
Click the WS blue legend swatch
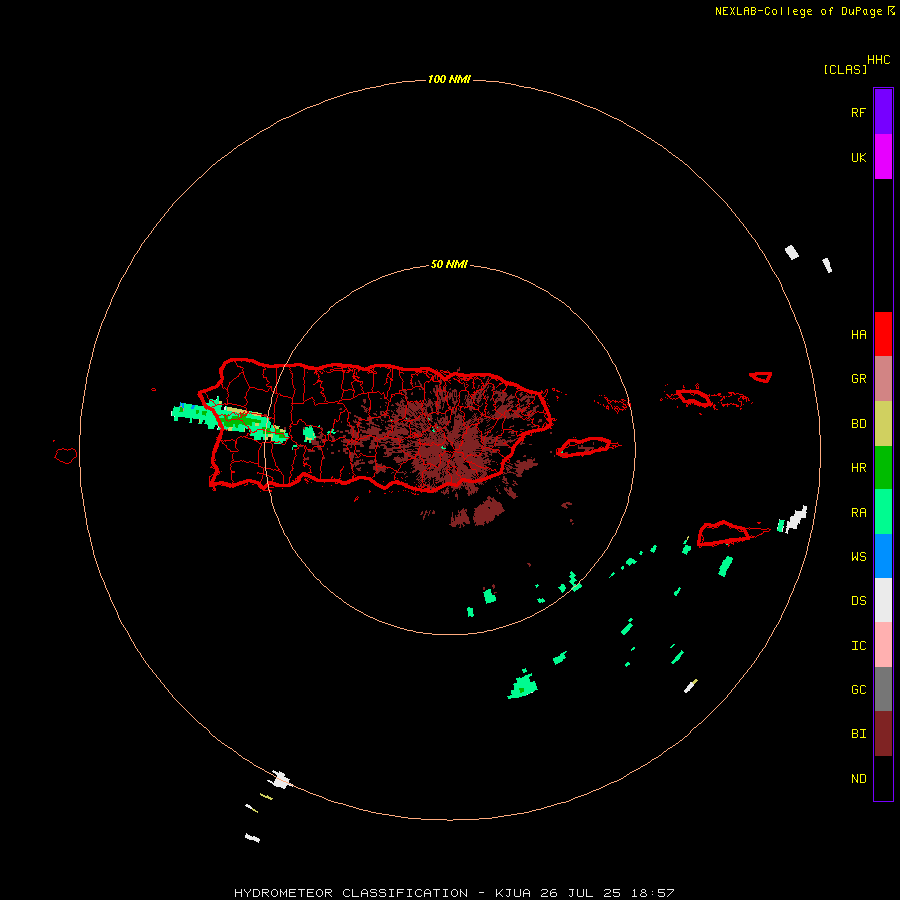click(x=883, y=556)
